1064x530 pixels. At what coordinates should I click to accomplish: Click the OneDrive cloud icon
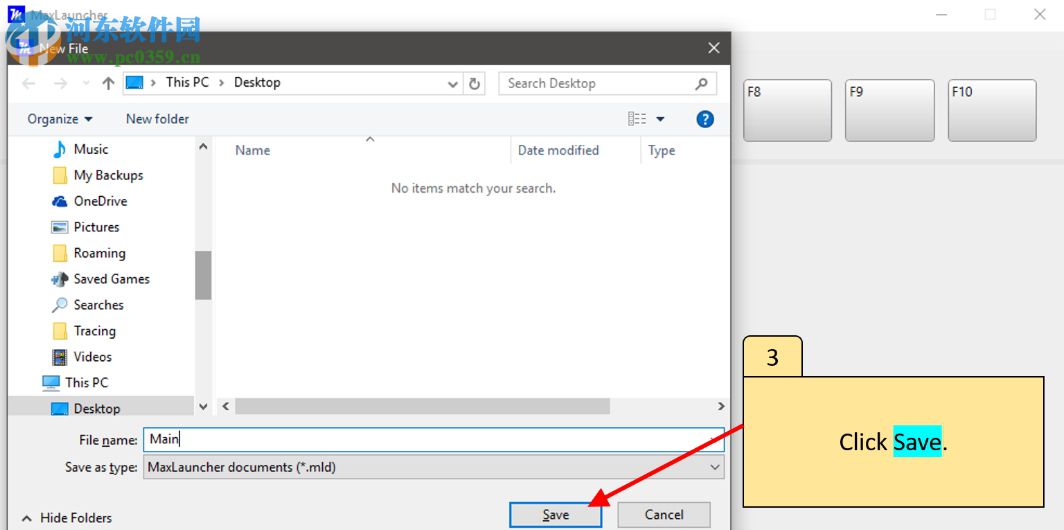point(60,202)
